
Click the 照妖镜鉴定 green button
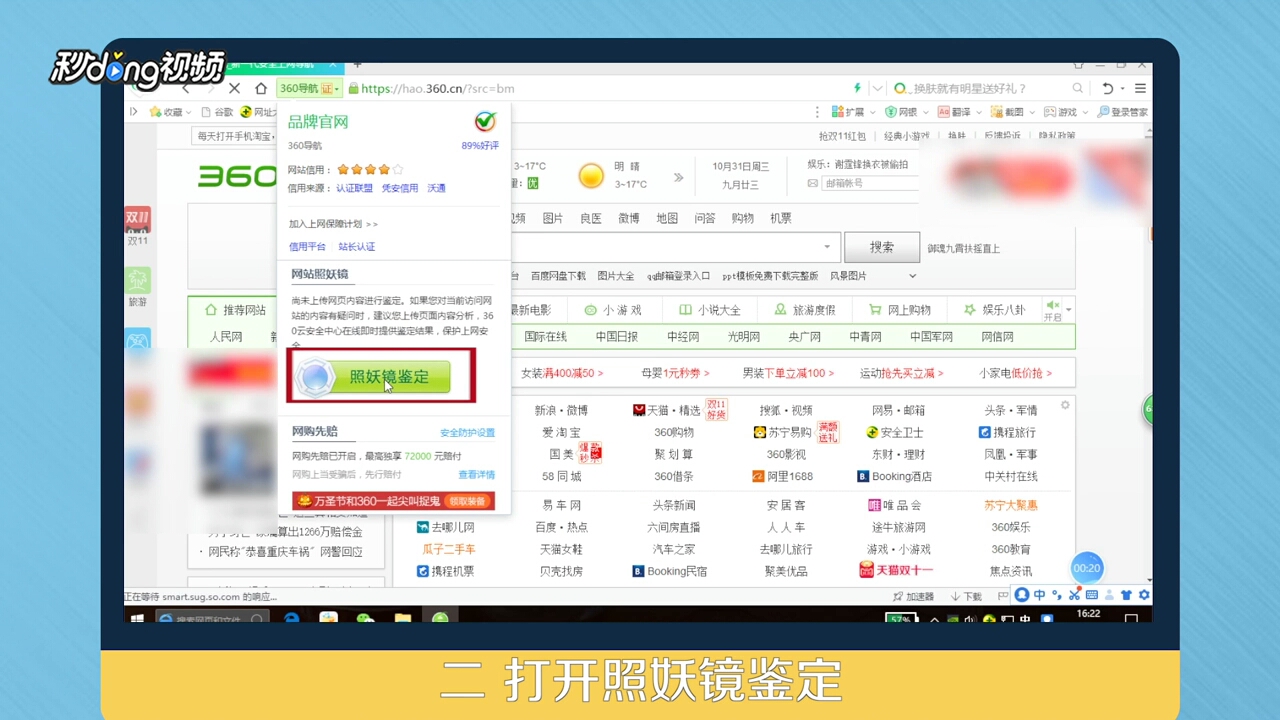[x=373, y=377]
